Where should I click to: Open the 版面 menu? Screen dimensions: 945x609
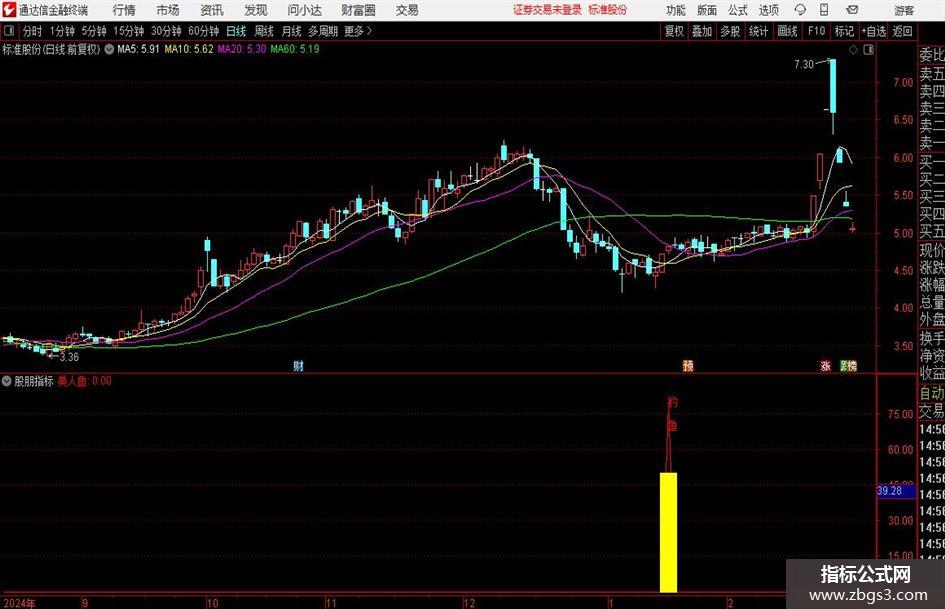707,10
